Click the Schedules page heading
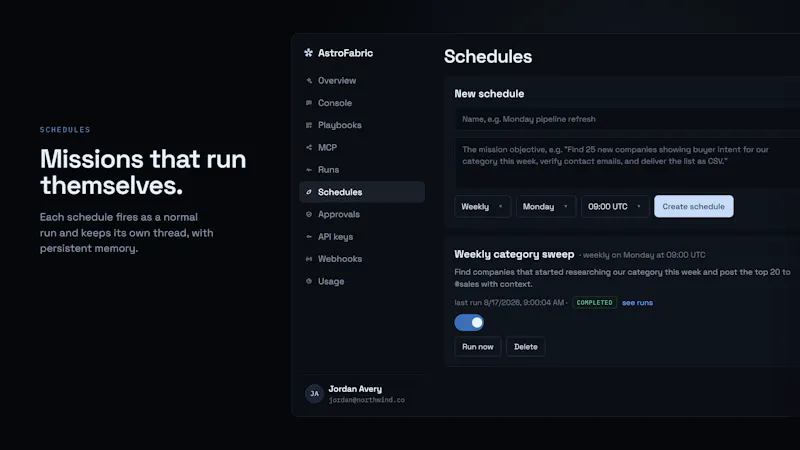This screenshot has height=450, width=800. click(488, 57)
